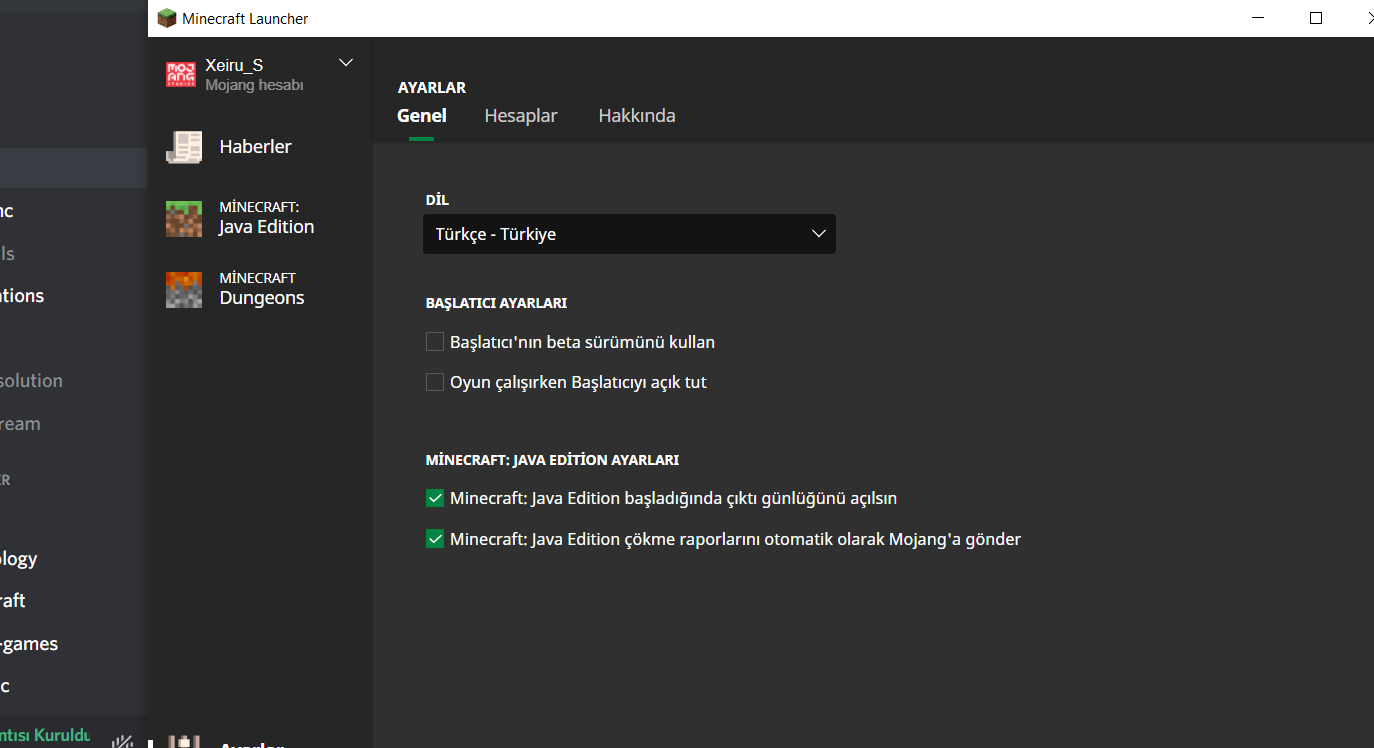Select the "solution" channel in the background window

click(x=31, y=381)
